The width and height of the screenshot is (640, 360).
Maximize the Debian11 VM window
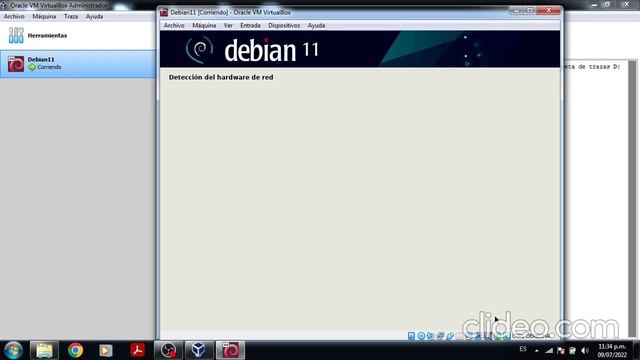click(x=530, y=11)
